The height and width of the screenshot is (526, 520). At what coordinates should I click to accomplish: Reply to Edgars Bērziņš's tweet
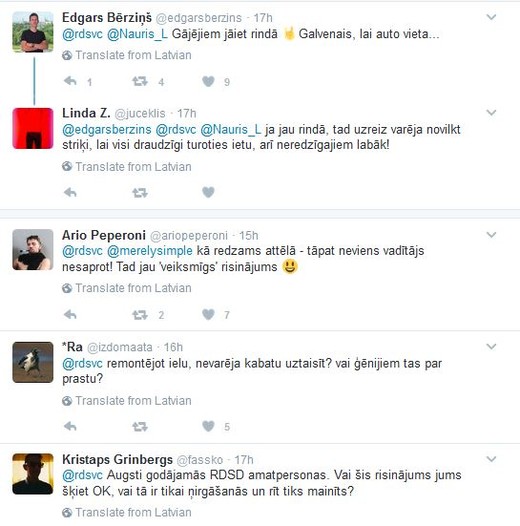pyautogui.click(x=70, y=81)
